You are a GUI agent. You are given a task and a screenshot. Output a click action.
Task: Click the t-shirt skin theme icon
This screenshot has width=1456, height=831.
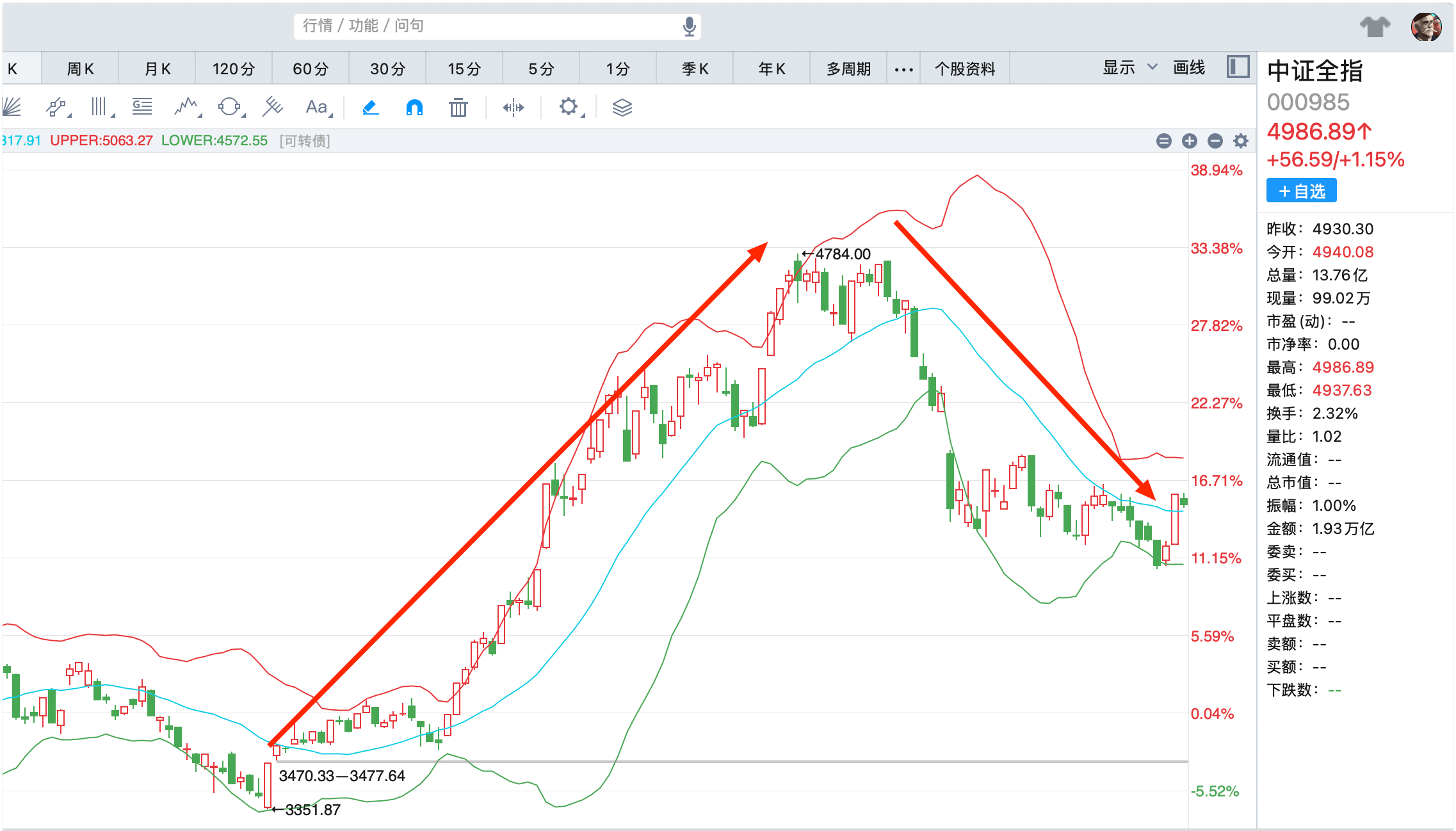[x=1375, y=27]
